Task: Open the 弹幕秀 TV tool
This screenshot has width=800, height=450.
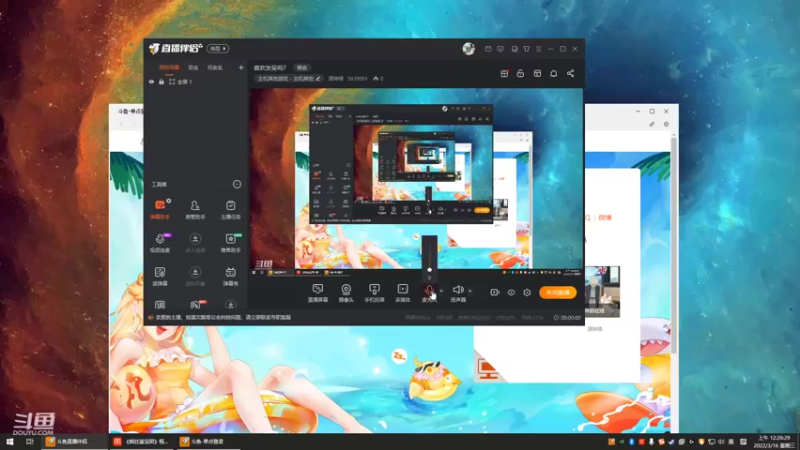Action: 231,276
